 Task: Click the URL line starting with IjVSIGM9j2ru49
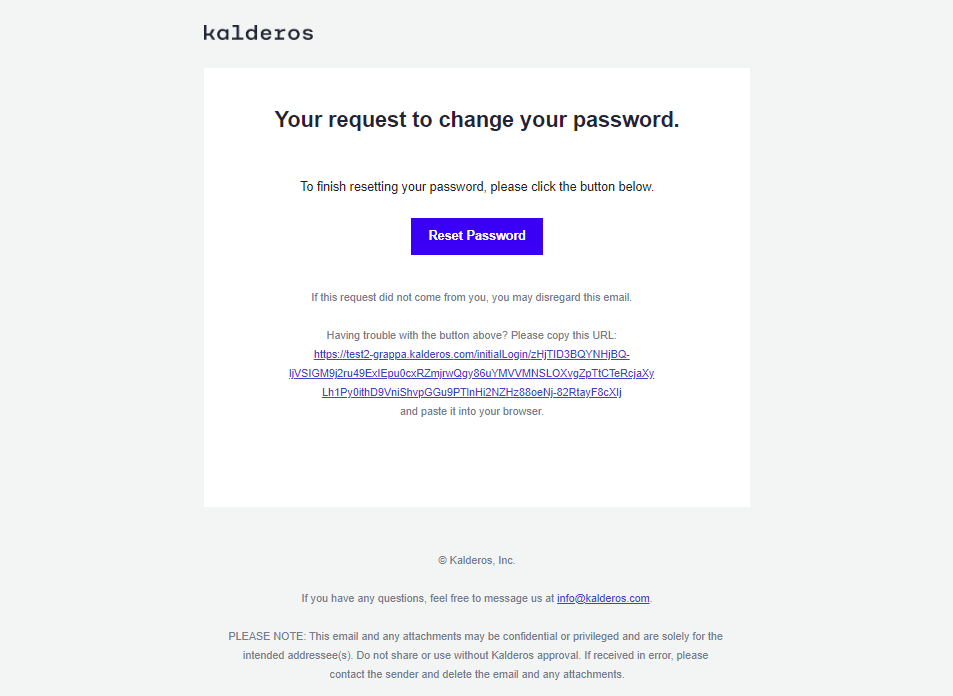472,373
